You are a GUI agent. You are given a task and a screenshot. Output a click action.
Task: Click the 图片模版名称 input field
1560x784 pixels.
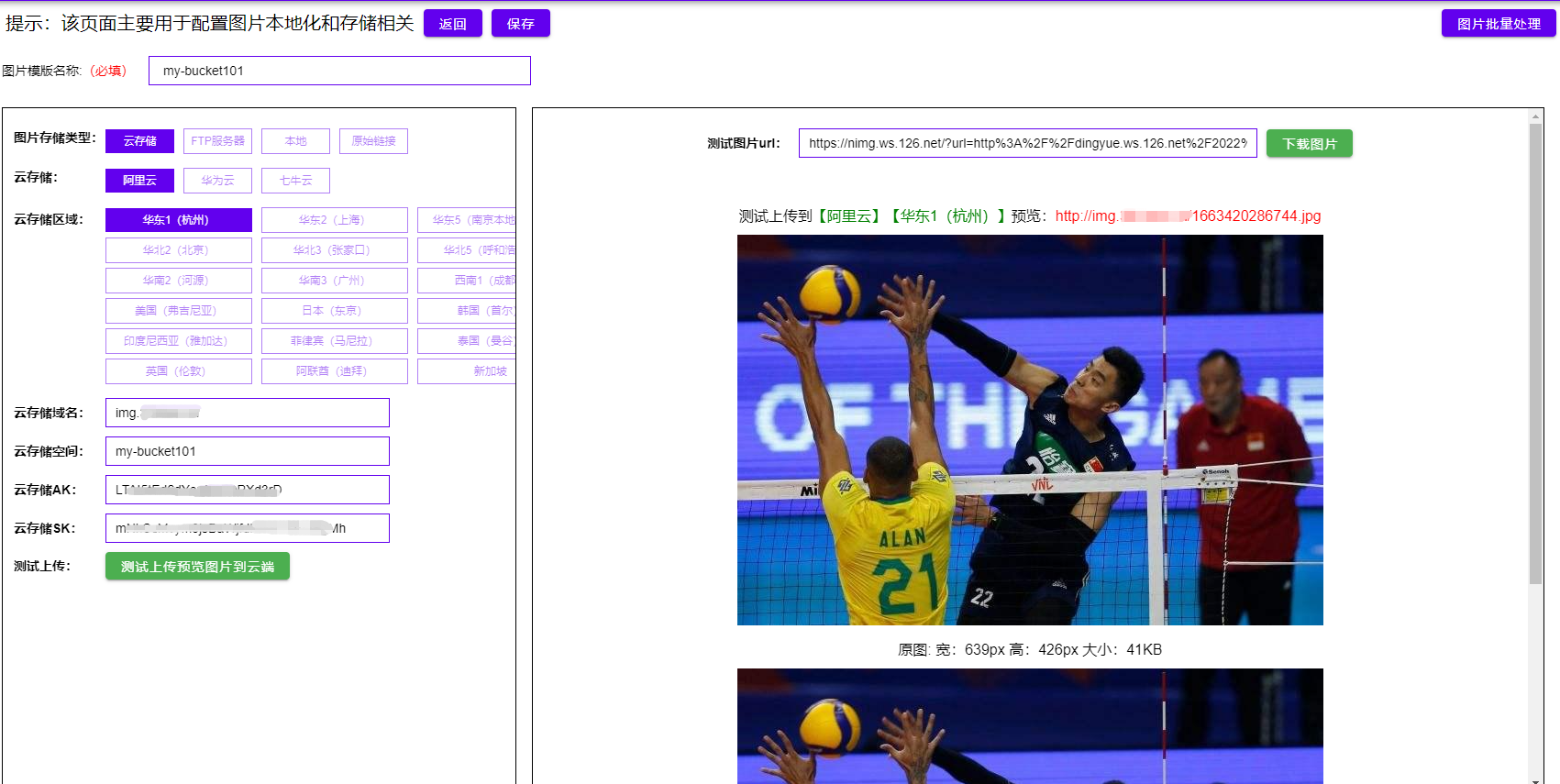pos(339,71)
